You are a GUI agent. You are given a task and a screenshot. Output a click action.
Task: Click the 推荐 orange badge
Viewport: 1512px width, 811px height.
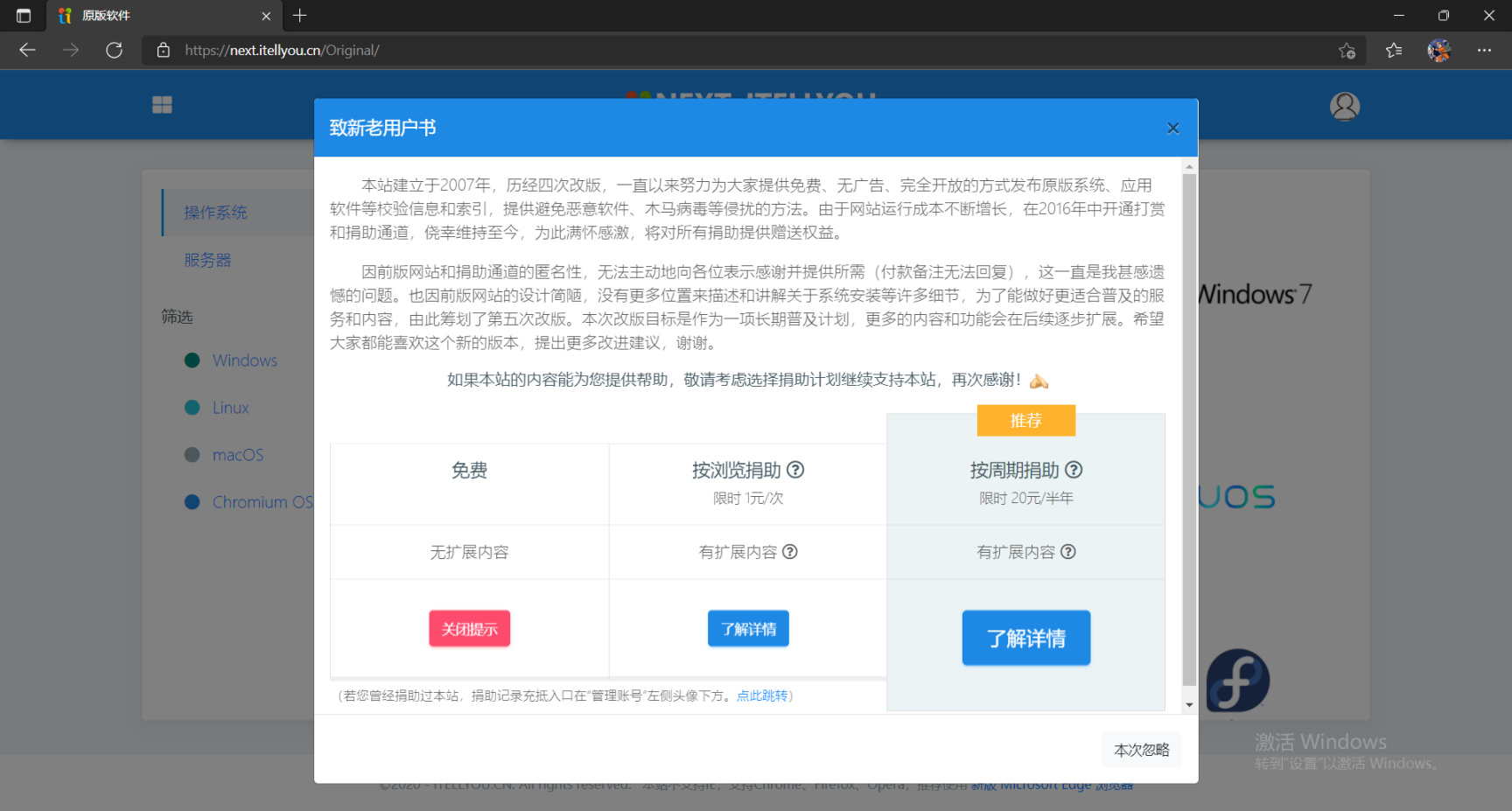point(1025,420)
